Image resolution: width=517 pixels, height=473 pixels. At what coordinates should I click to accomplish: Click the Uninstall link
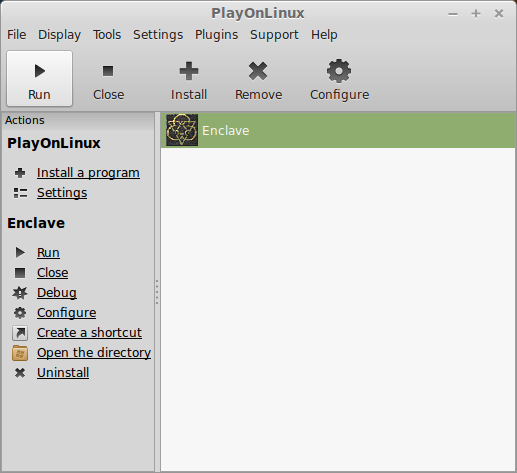(x=63, y=373)
